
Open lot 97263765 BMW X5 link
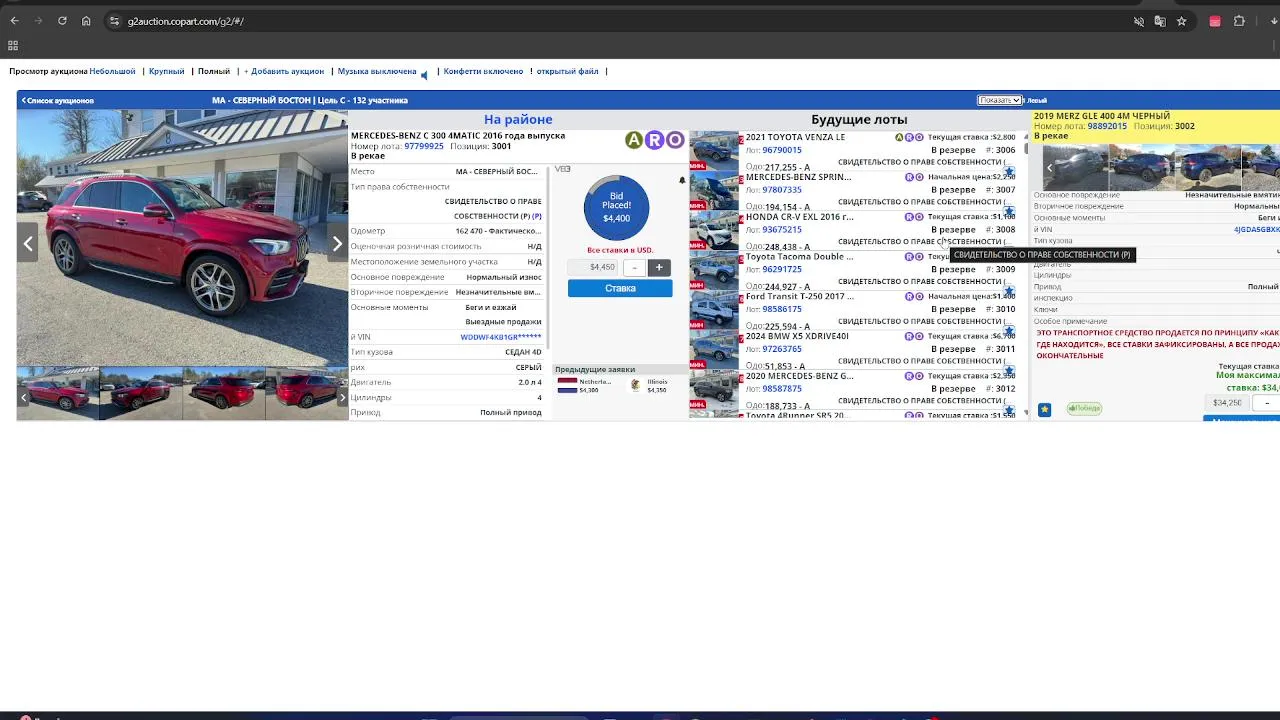[x=782, y=349]
